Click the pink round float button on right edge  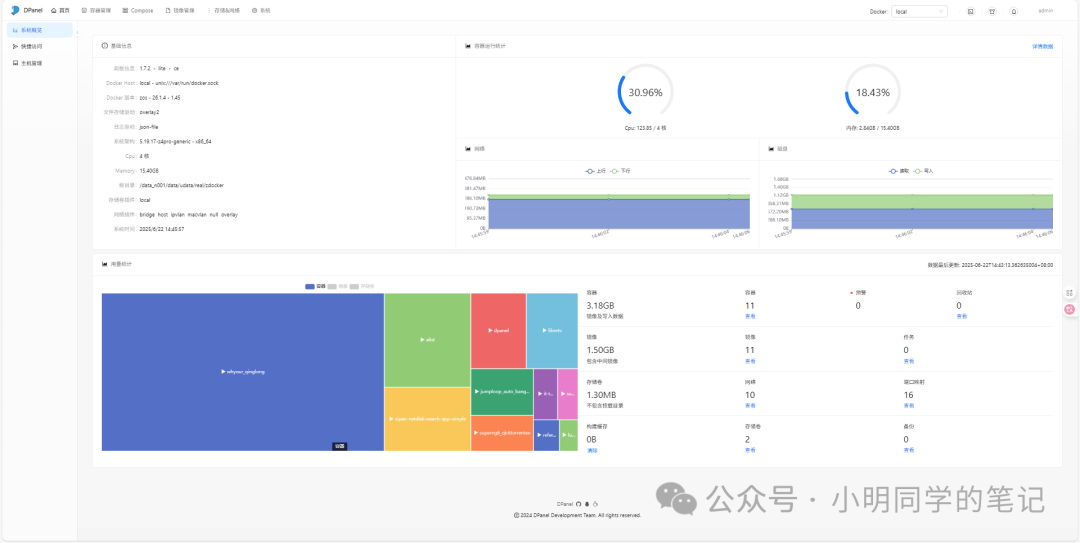tap(1070, 310)
